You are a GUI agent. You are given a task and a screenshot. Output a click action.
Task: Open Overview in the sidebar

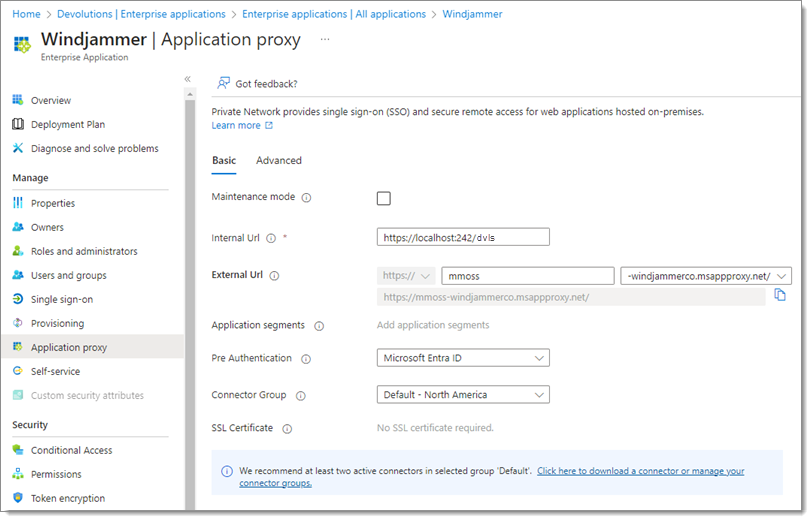(51, 100)
